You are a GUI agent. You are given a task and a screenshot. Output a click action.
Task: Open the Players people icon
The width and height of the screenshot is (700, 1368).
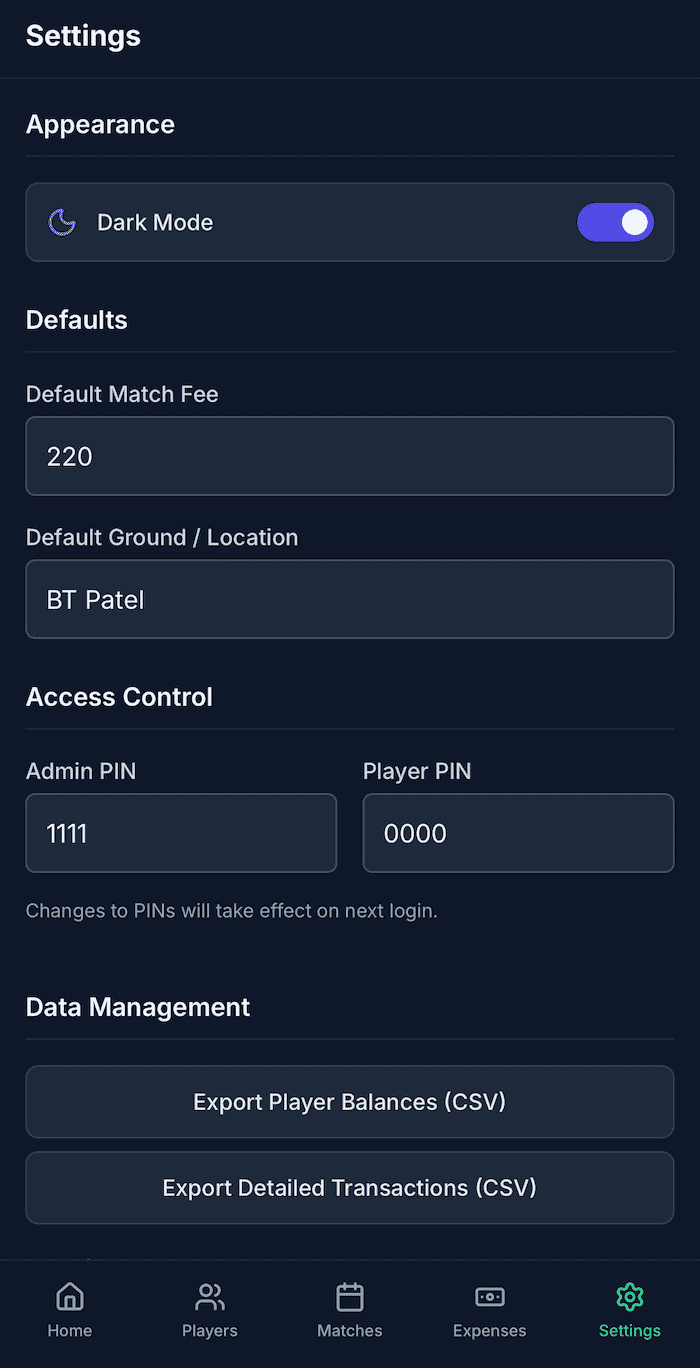(x=210, y=1298)
